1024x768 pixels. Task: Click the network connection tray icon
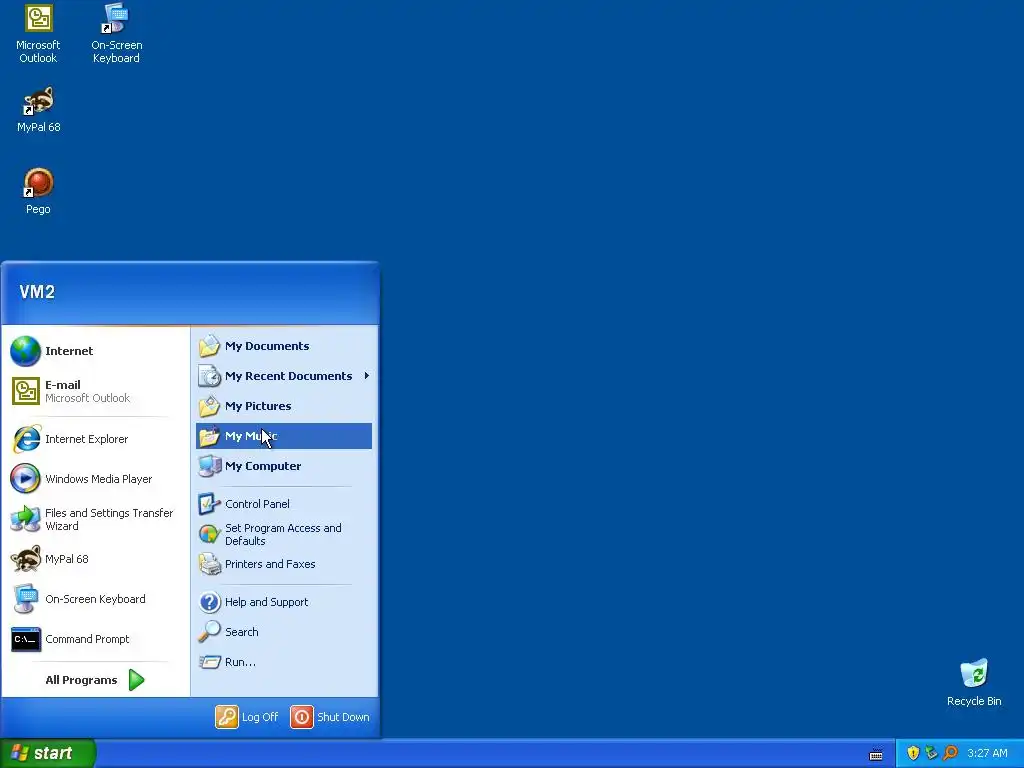pyautogui.click(x=931, y=753)
